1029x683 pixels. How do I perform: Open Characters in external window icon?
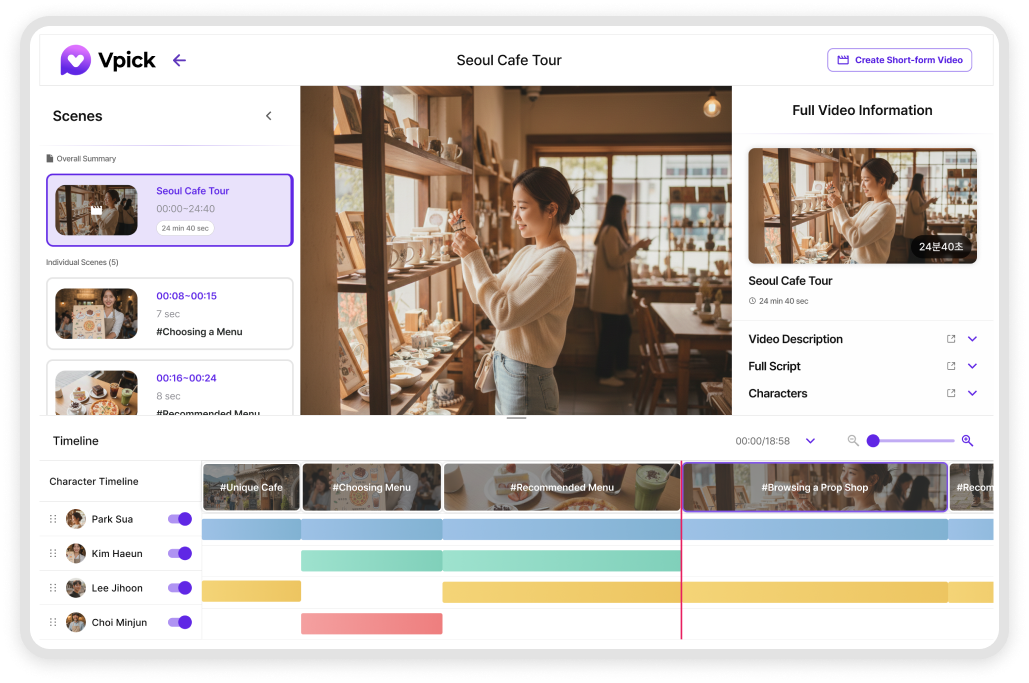(951, 393)
